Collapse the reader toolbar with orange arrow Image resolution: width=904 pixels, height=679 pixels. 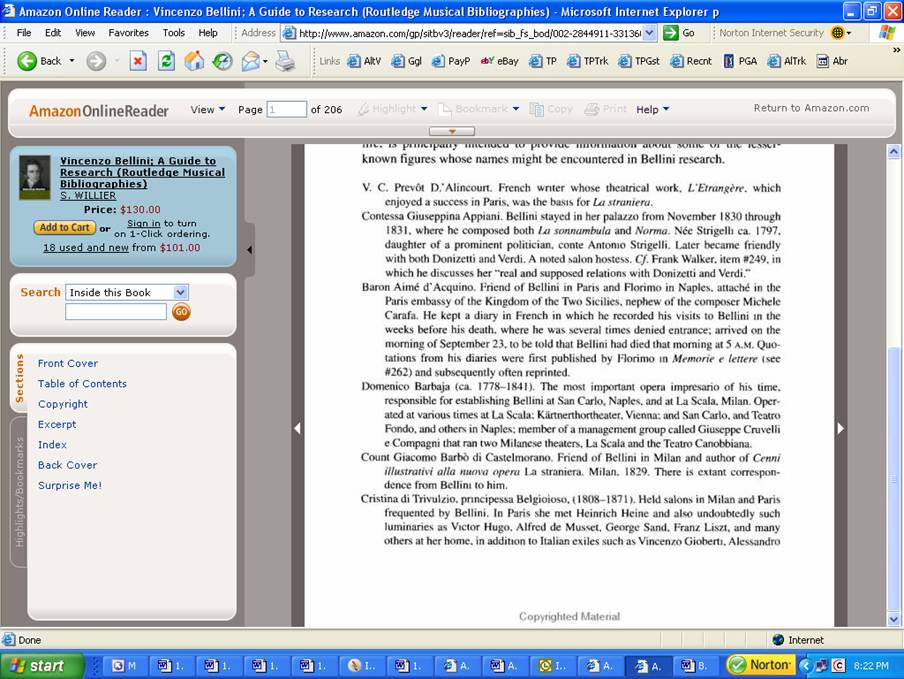coord(453,131)
